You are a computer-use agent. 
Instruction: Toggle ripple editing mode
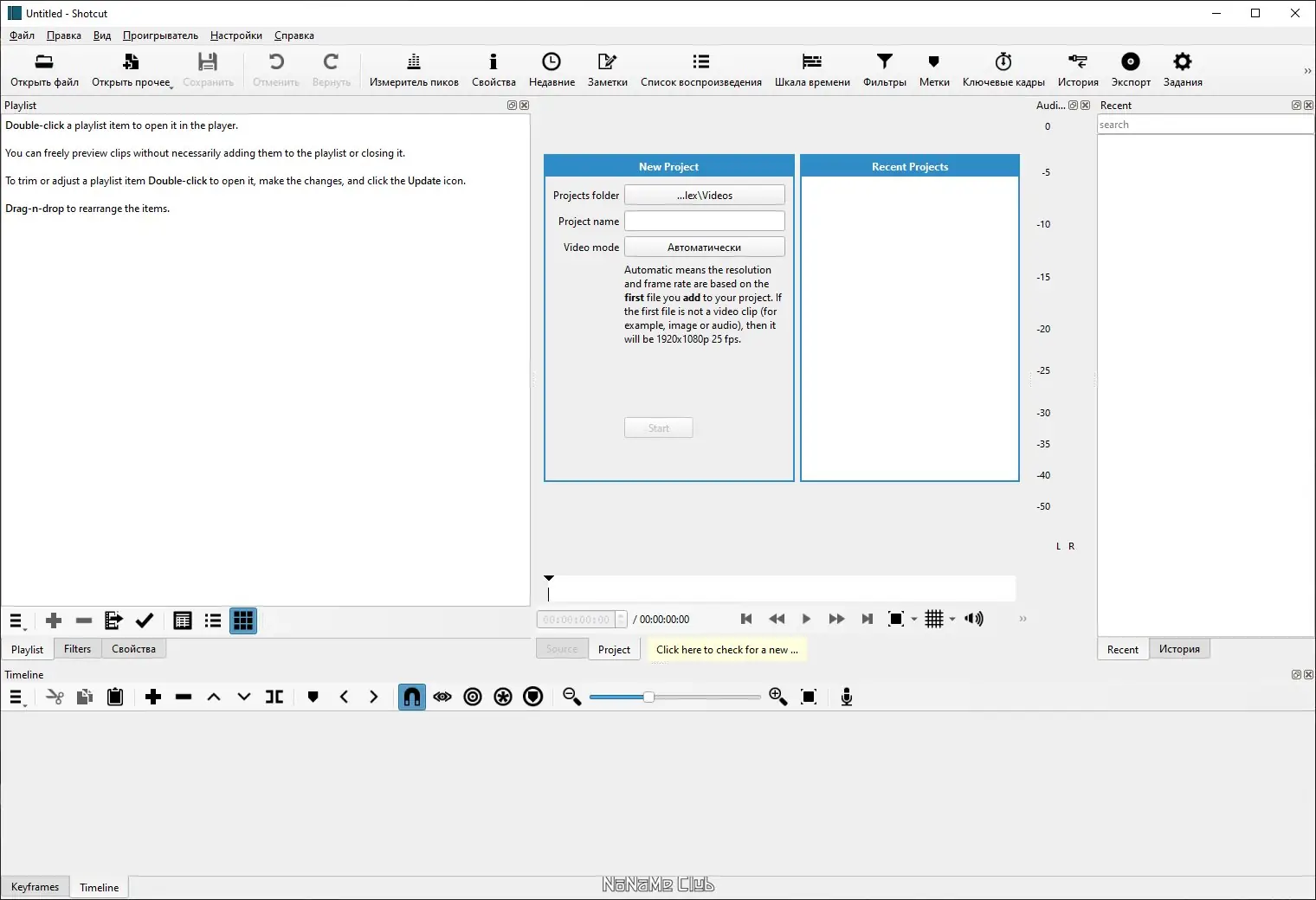473,697
